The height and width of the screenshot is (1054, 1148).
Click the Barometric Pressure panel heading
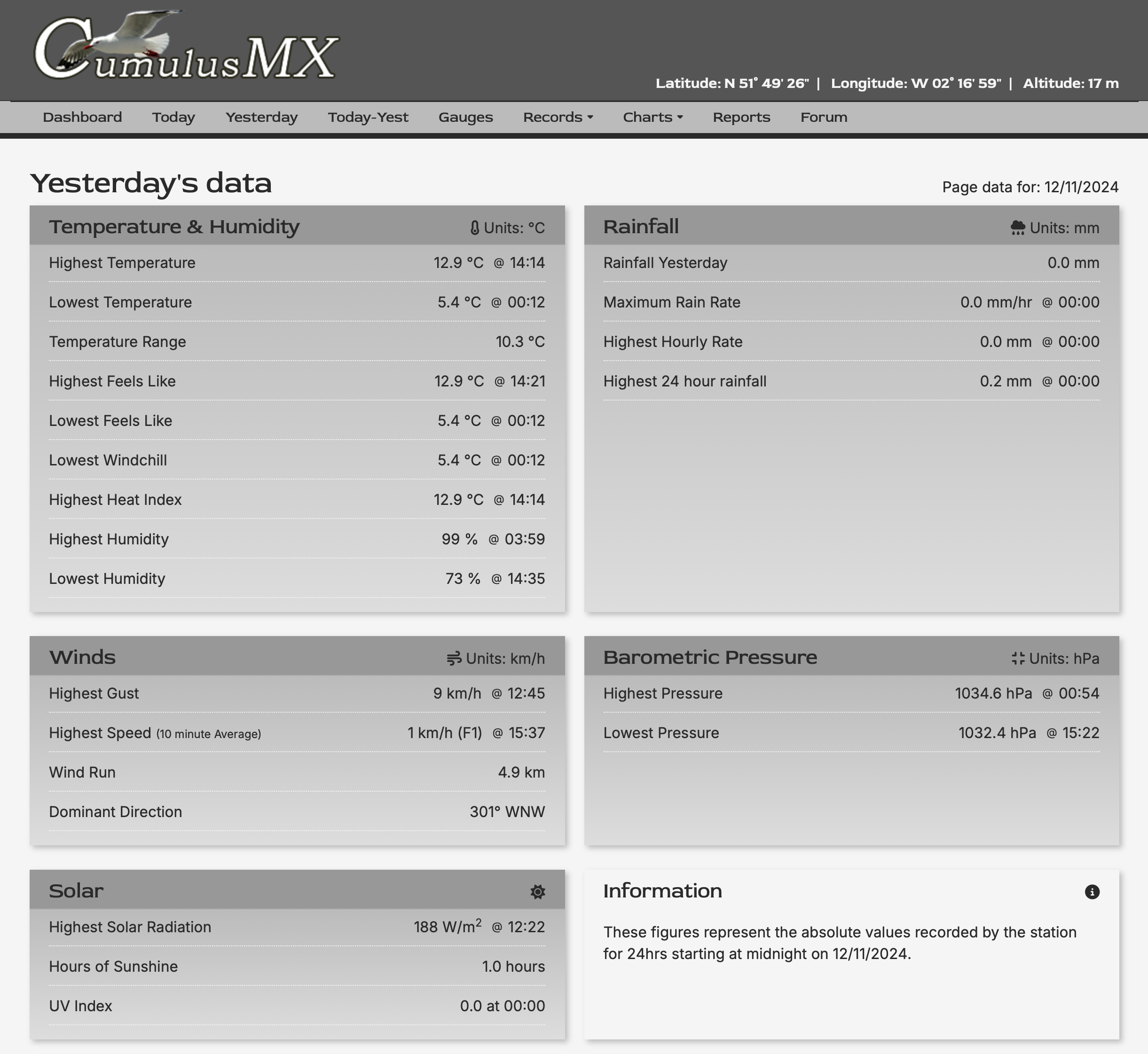709,658
